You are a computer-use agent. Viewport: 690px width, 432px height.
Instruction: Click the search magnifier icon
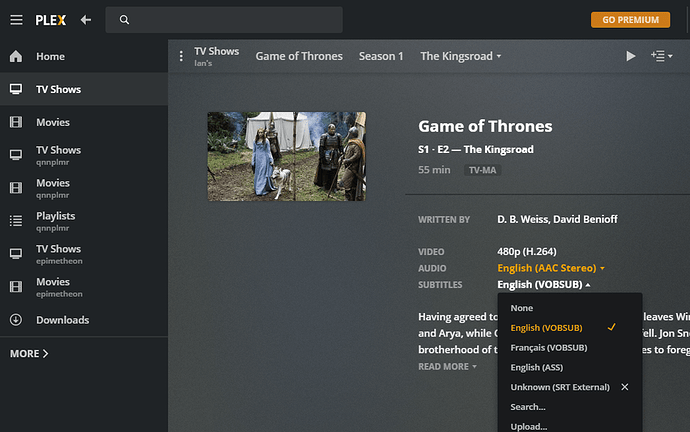click(x=125, y=20)
